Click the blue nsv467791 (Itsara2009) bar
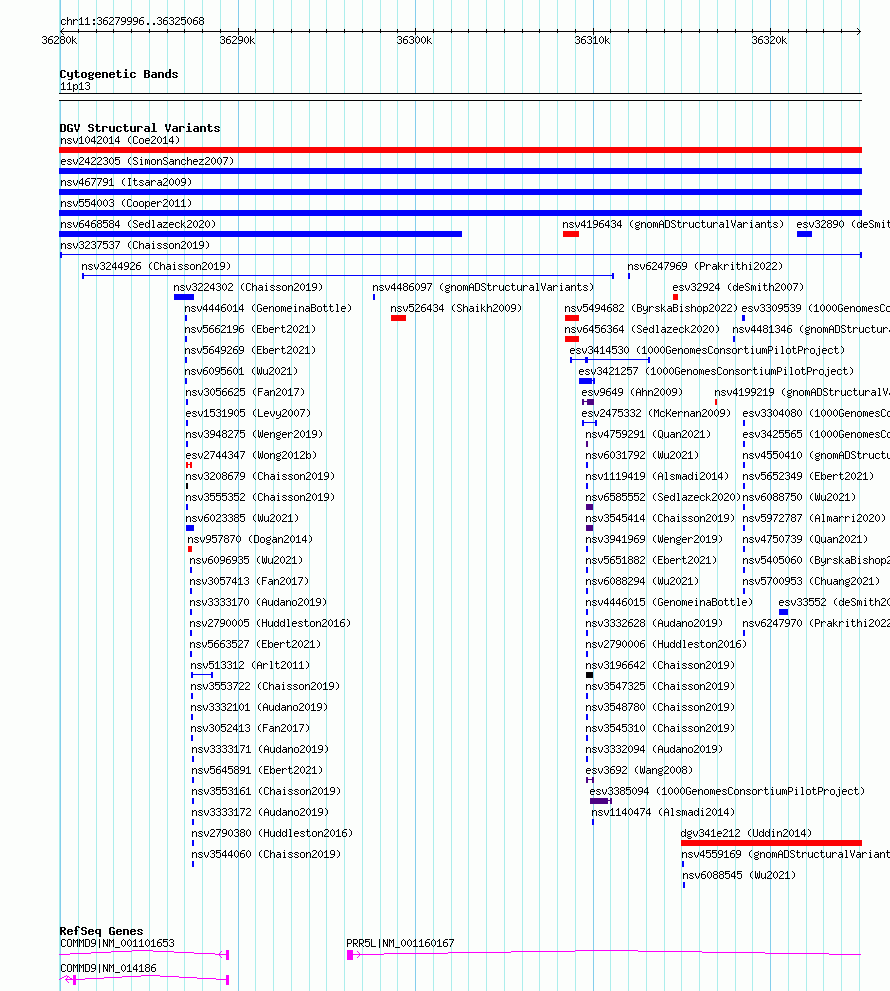 460,192
